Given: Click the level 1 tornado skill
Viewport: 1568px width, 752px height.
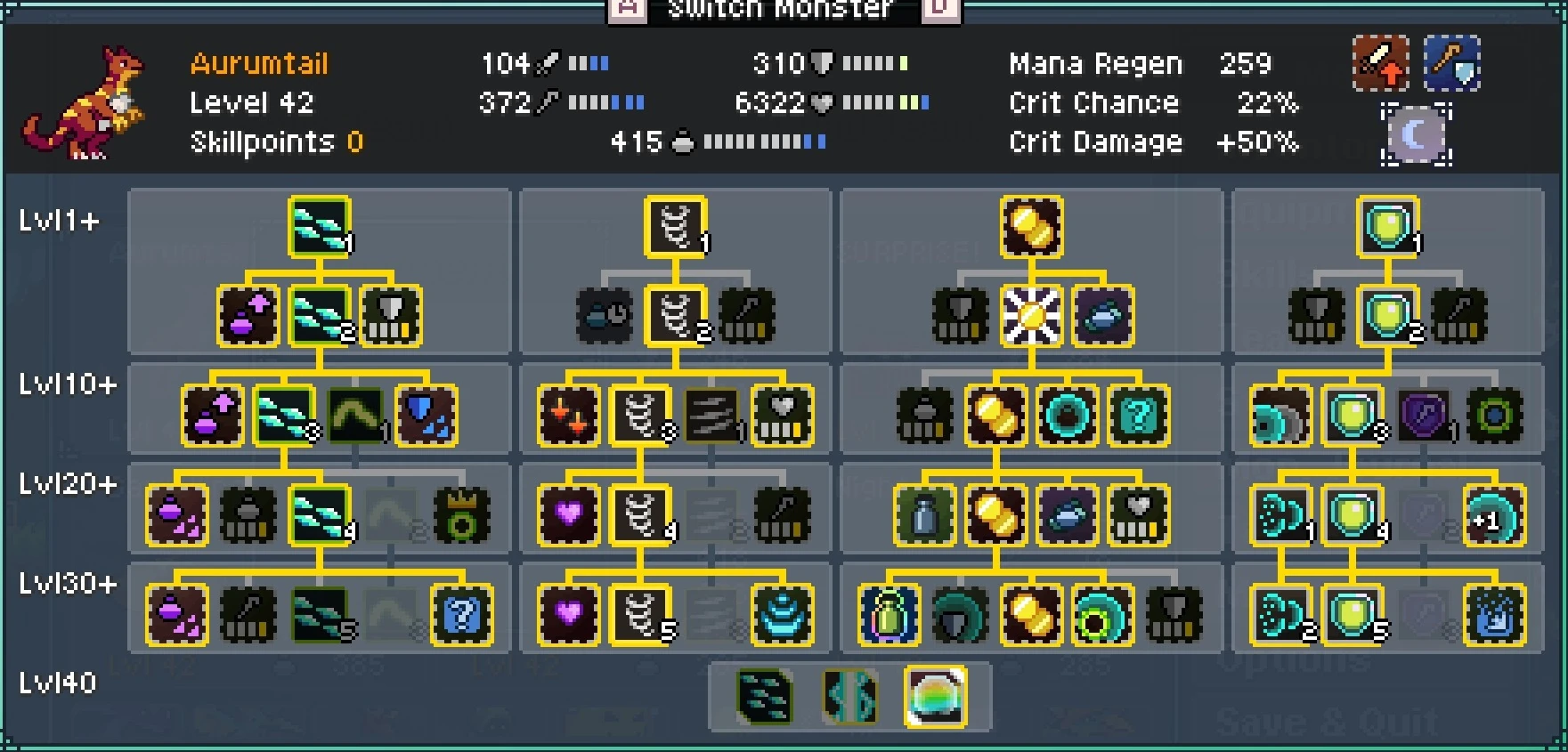Looking at the screenshot, I should pos(676,227).
